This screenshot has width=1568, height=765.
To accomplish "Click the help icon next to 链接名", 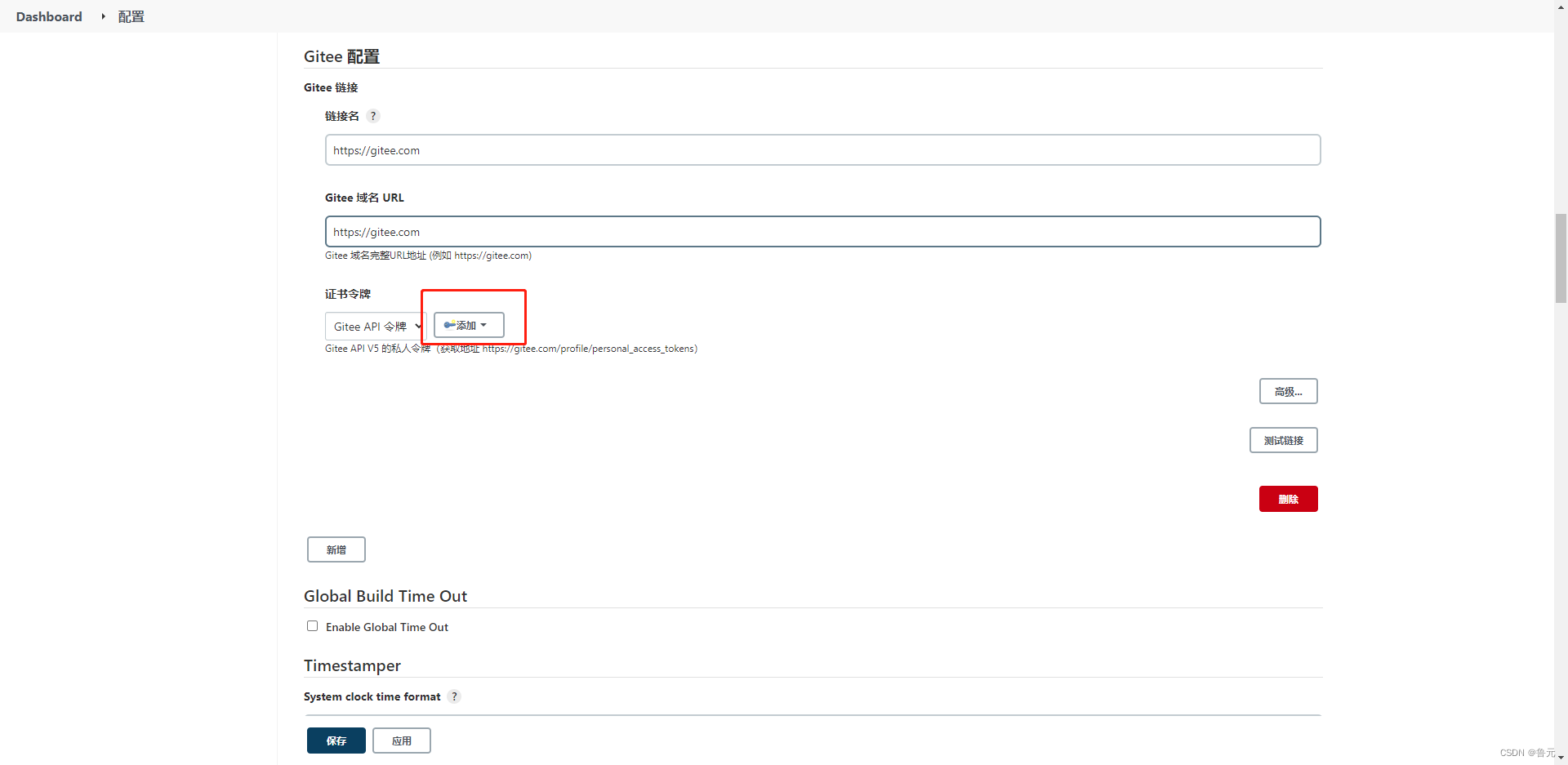I will coord(373,116).
